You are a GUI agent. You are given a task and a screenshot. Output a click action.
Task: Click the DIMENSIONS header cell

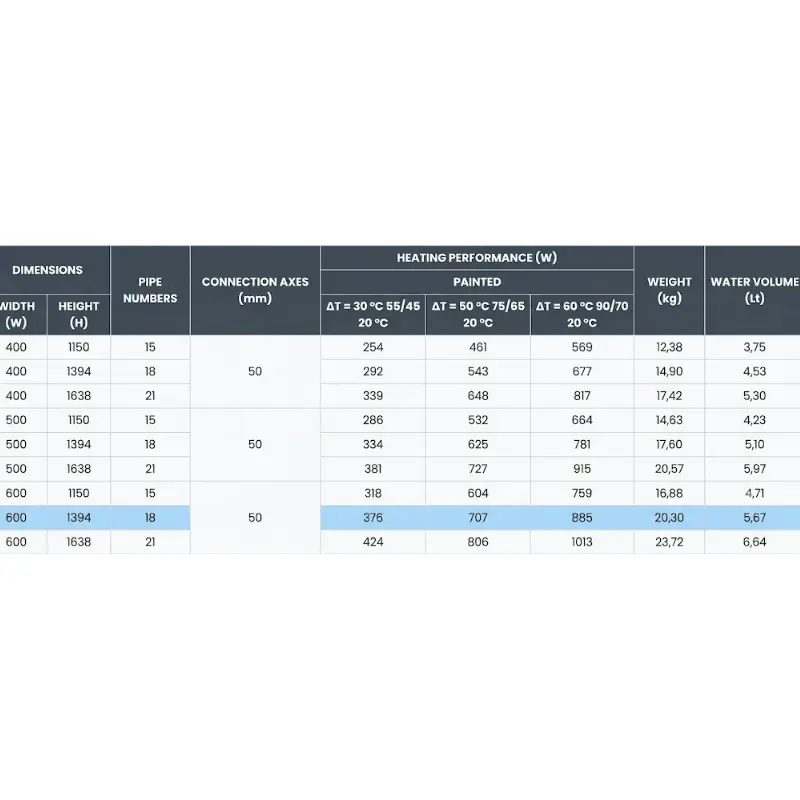(47, 270)
